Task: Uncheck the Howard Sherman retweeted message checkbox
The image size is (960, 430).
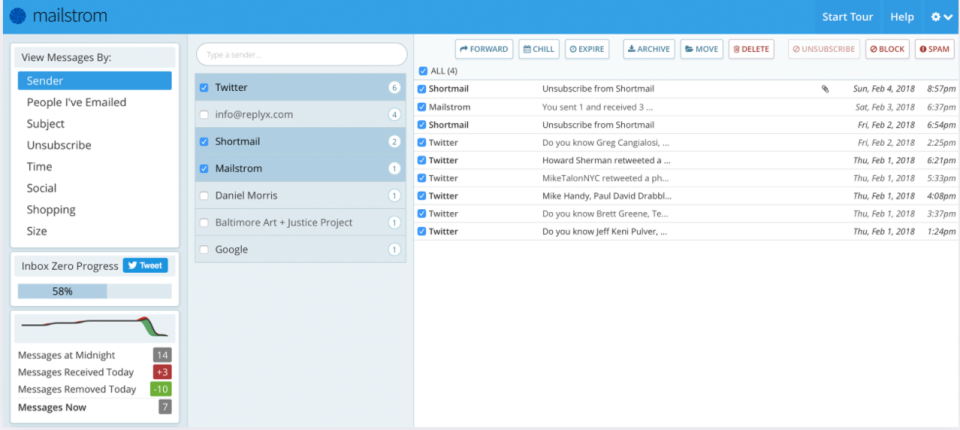Action: click(421, 160)
